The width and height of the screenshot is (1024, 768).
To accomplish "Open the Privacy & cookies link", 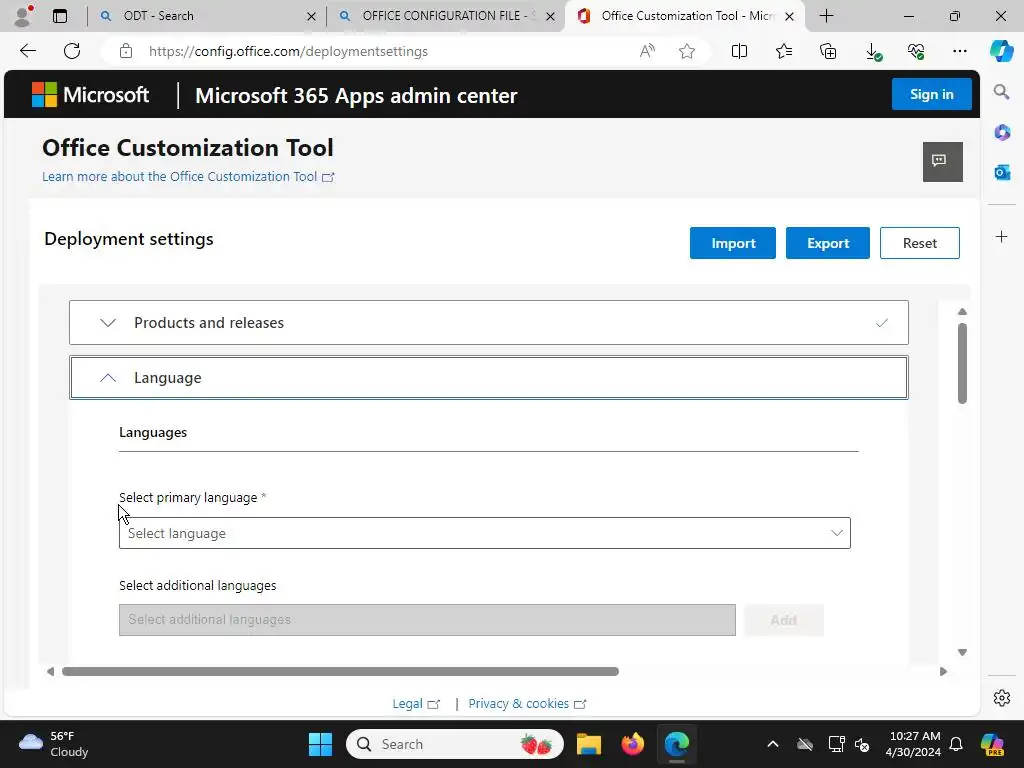I will point(527,703).
